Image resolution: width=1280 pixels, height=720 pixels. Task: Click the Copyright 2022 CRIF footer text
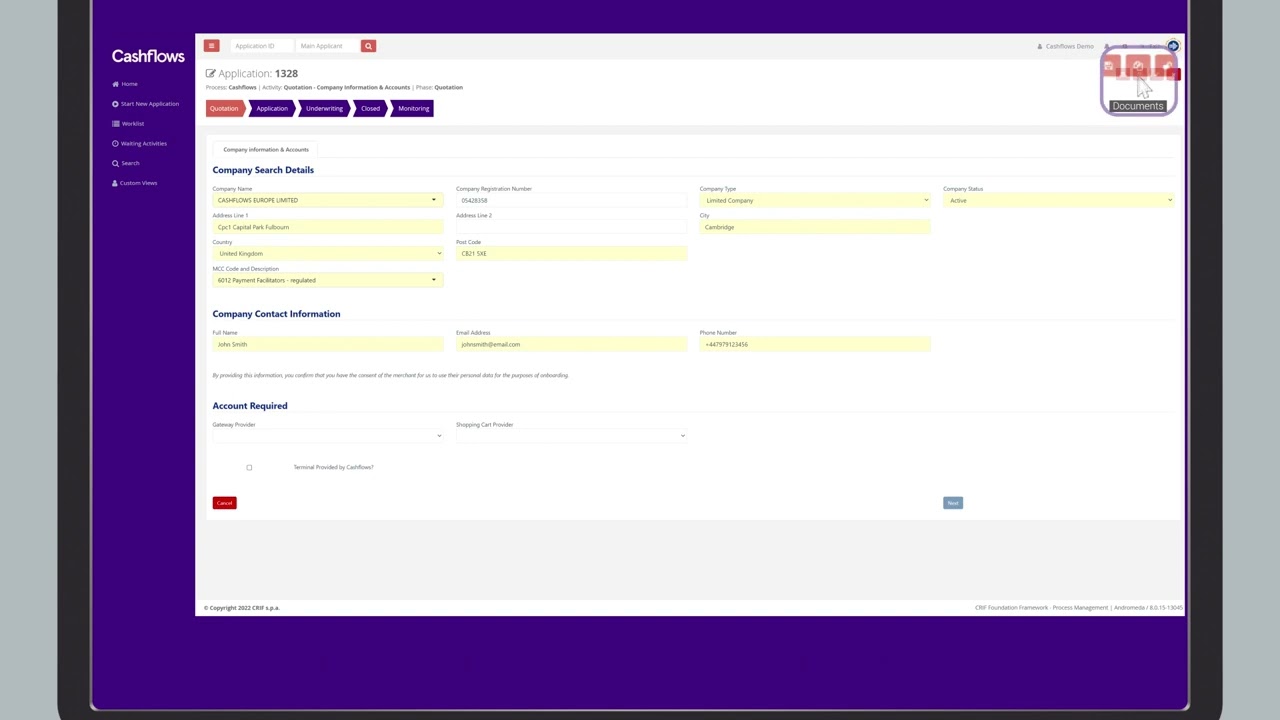242,608
